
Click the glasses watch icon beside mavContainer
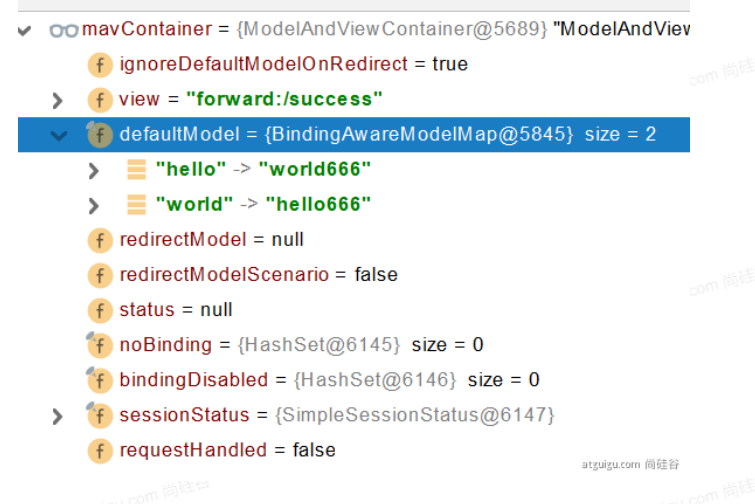tap(64, 30)
